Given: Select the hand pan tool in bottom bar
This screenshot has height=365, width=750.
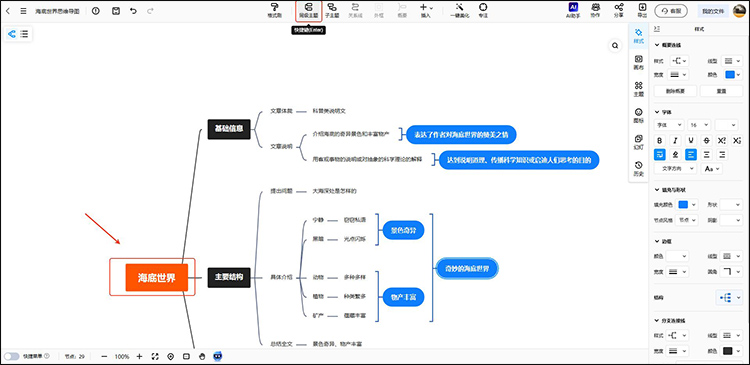Looking at the screenshot, I should coord(202,356).
